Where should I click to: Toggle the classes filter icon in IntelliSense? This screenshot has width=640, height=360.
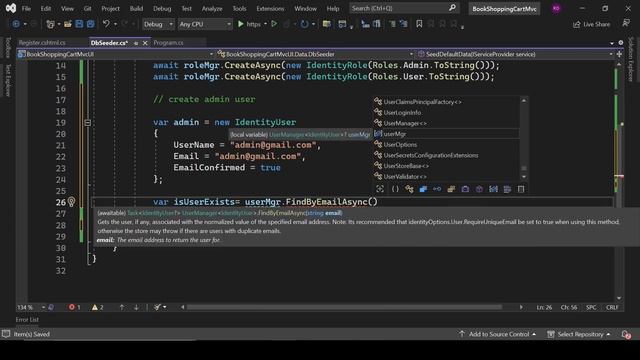[409, 189]
